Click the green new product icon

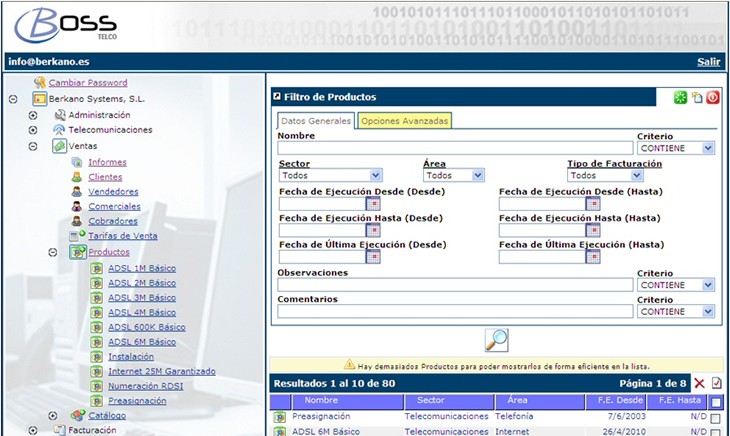680,97
